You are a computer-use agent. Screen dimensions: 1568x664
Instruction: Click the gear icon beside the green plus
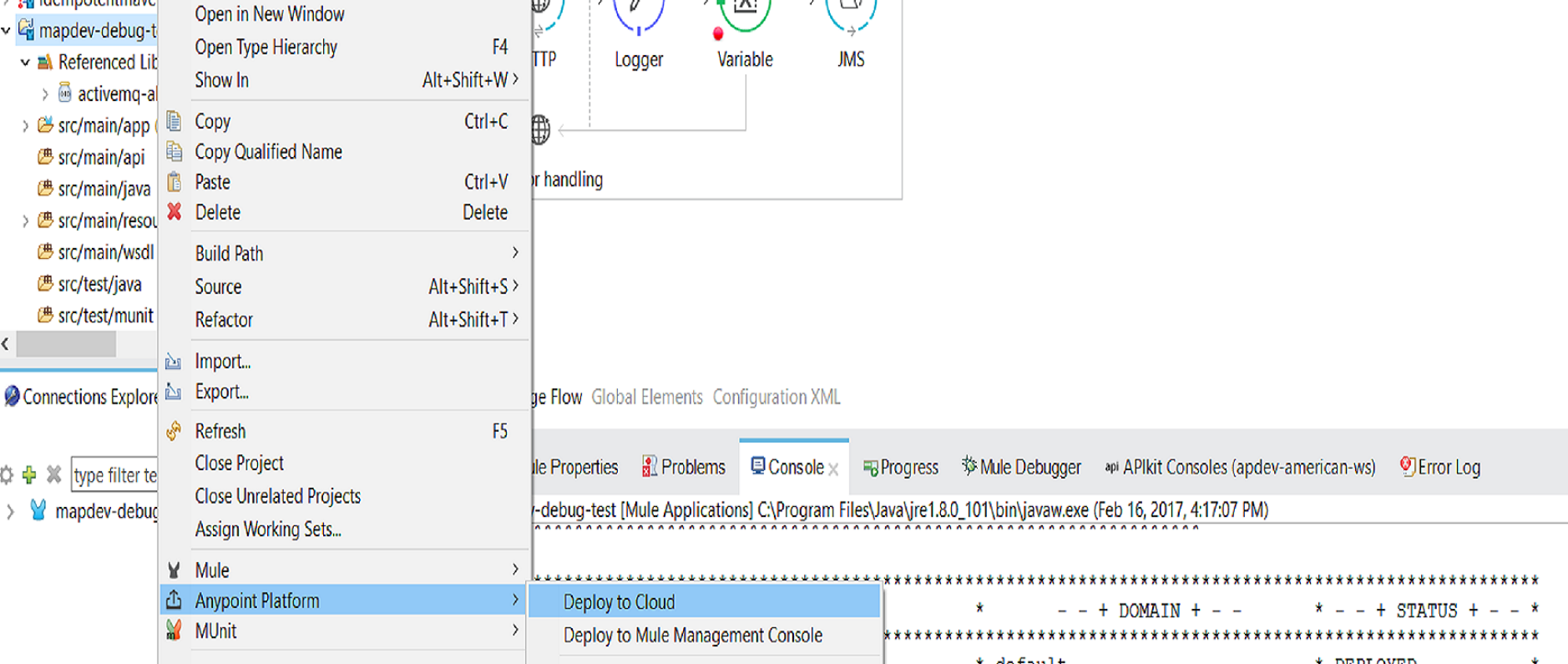[7, 475]
